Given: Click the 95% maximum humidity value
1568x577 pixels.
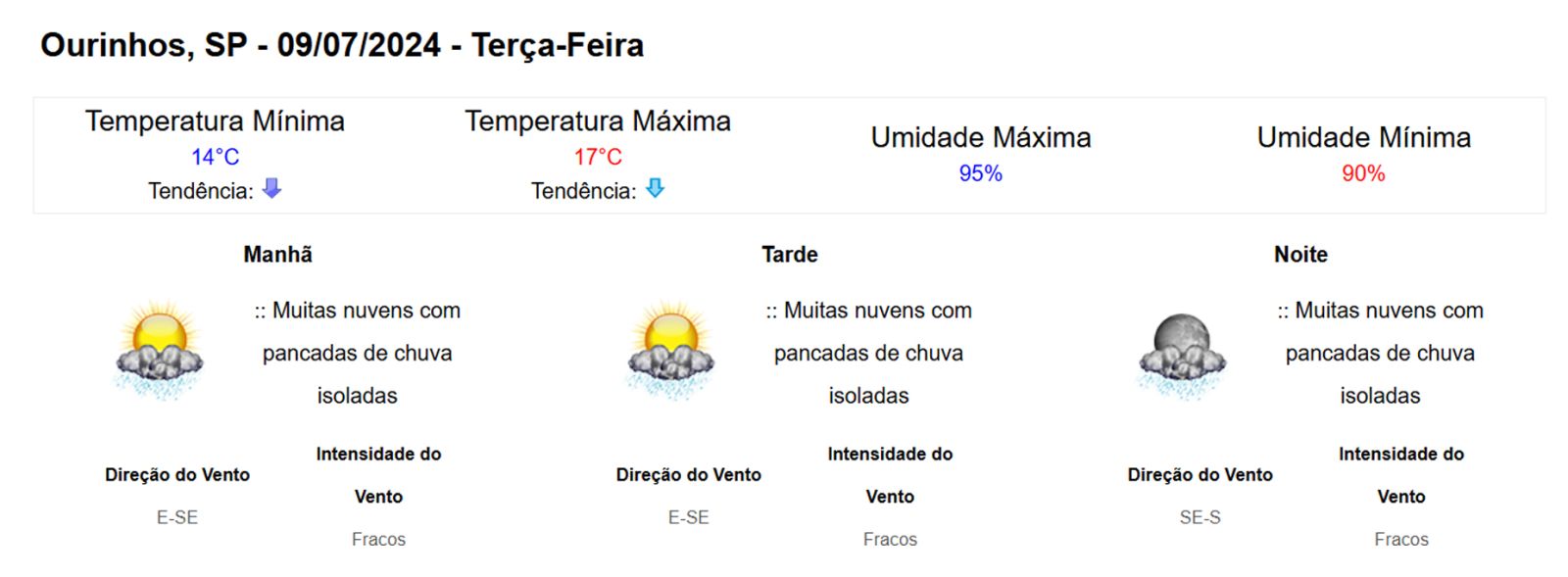Looking at the screenshot, I should (x=980, y=173).
